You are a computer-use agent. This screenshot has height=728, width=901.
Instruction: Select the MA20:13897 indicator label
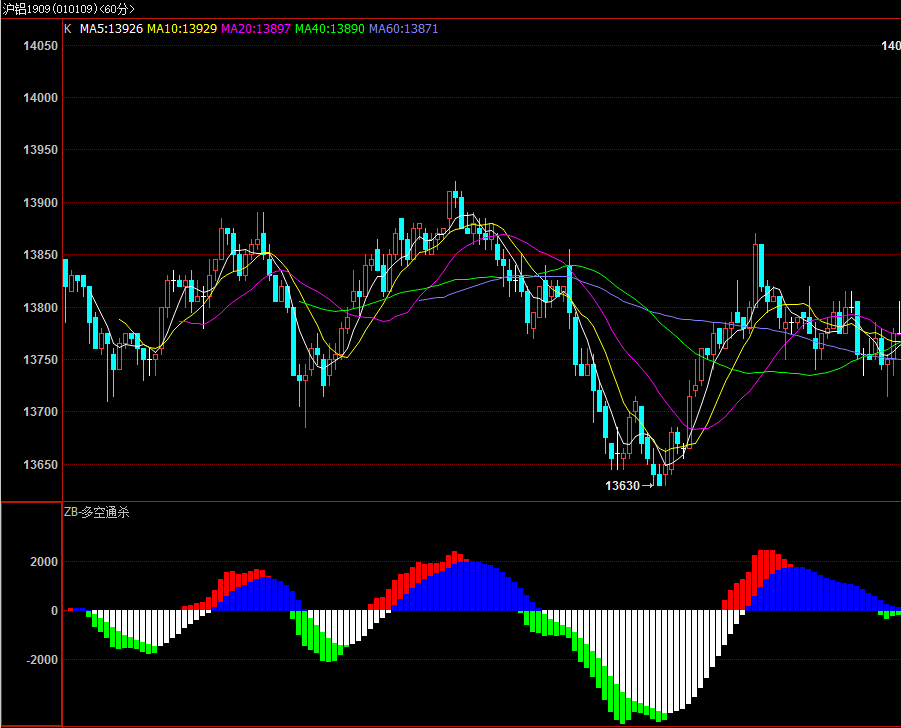(256, 29)
